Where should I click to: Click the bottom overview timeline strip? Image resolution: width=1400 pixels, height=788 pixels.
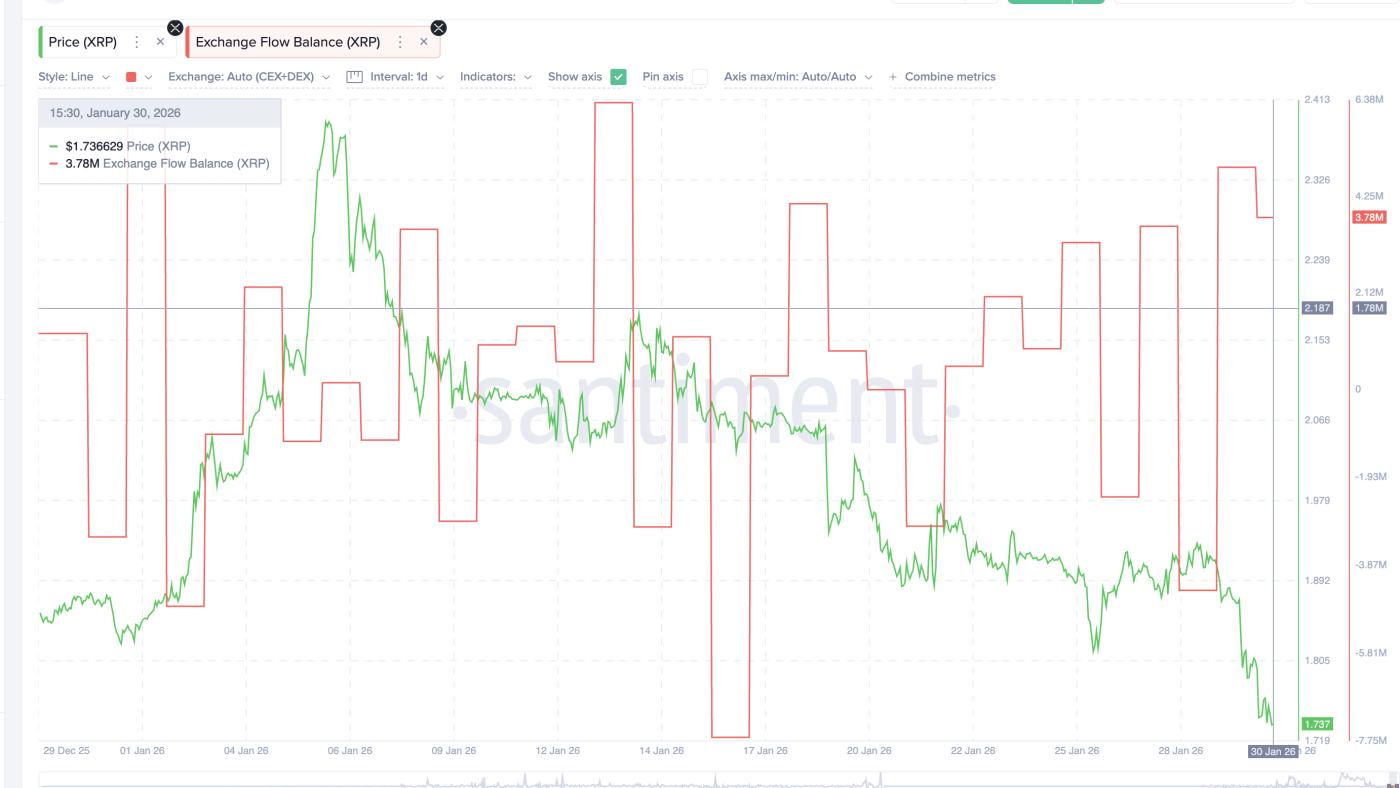point(700,778)
